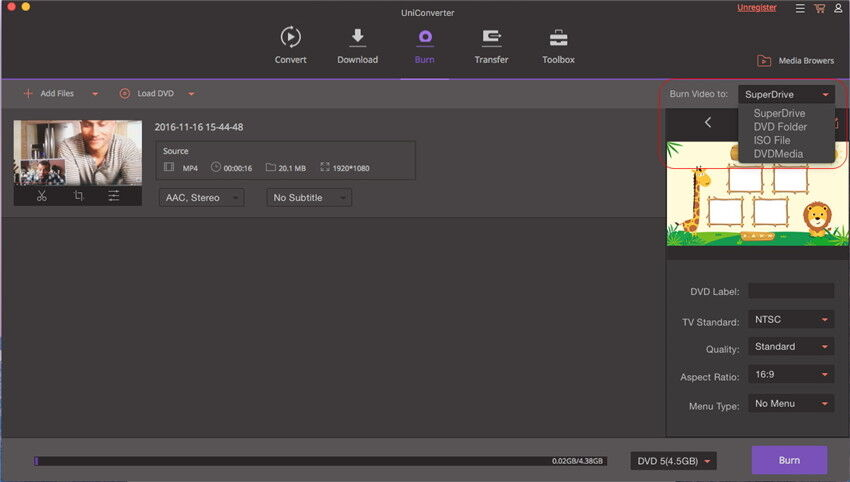Open effects adjustment sliders icon
The image size is (850, 482).
(x=115, y=196)
